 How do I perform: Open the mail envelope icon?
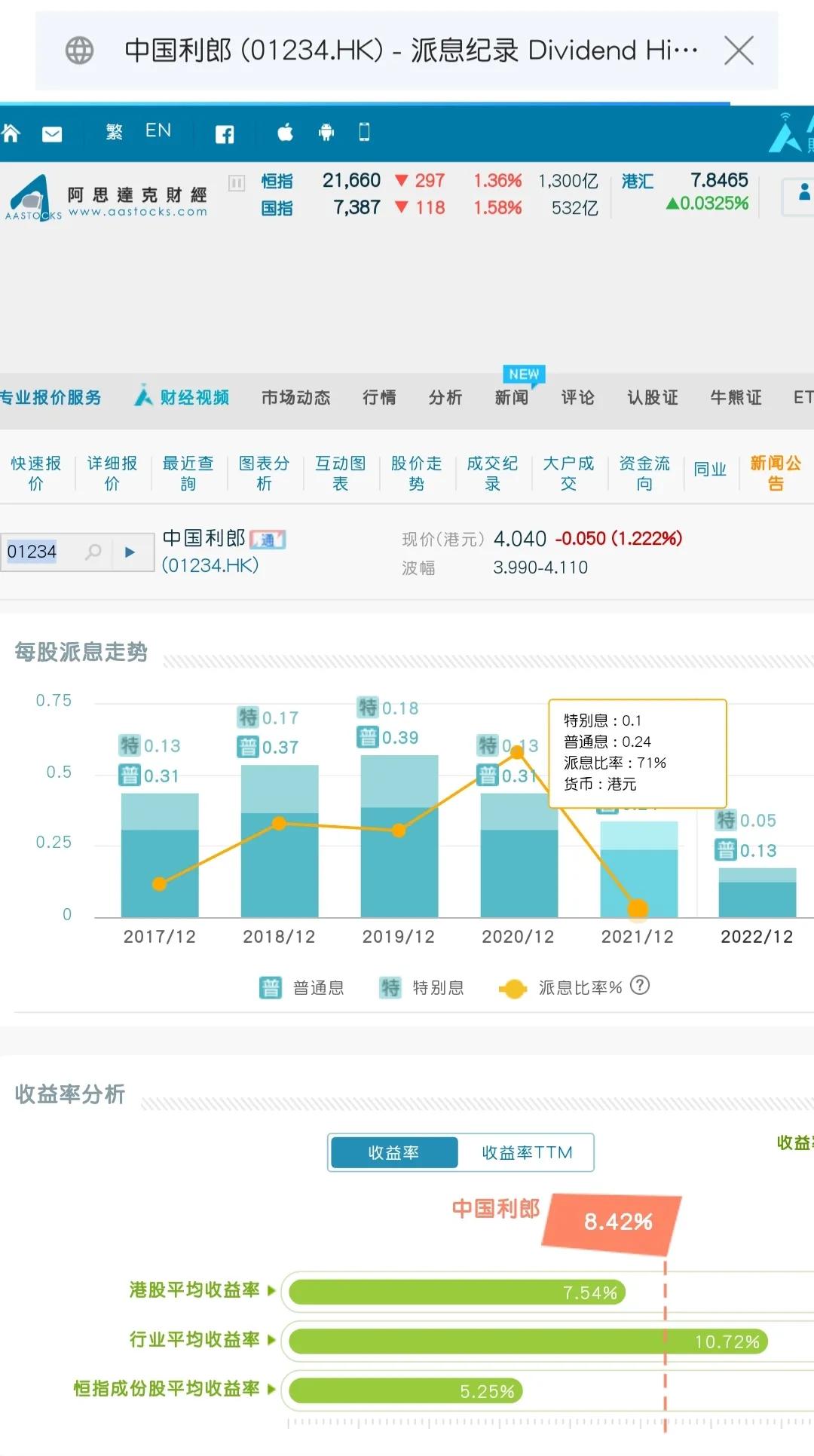[x=52, y=134]
